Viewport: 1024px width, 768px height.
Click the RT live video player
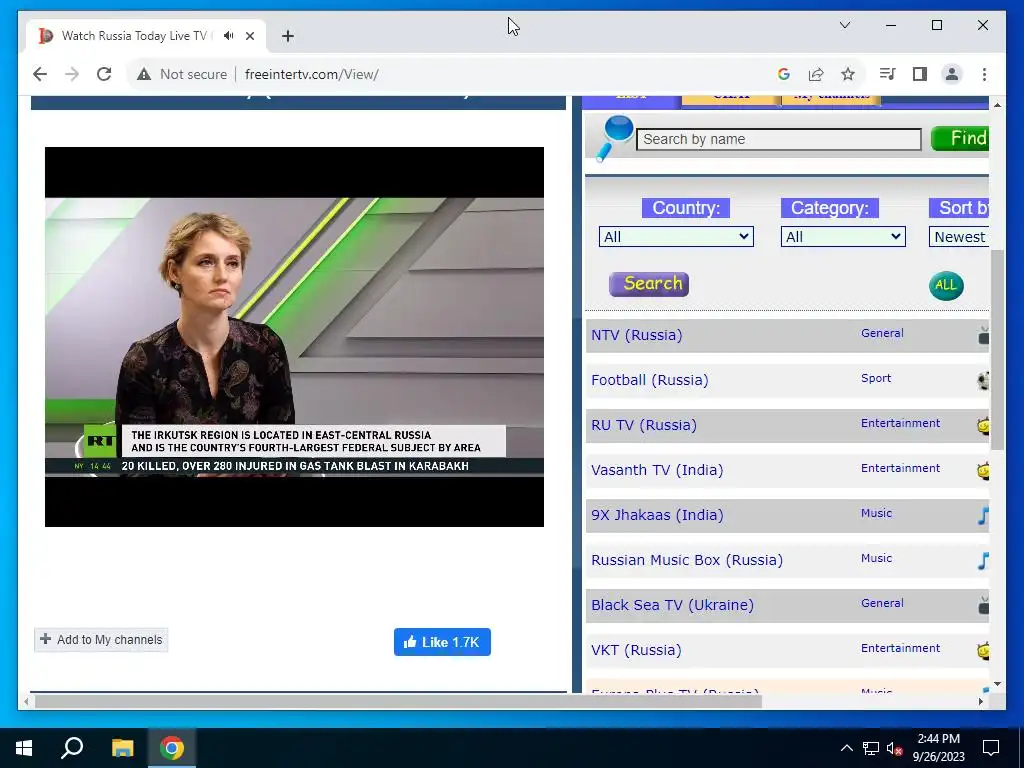click(294, 337)
